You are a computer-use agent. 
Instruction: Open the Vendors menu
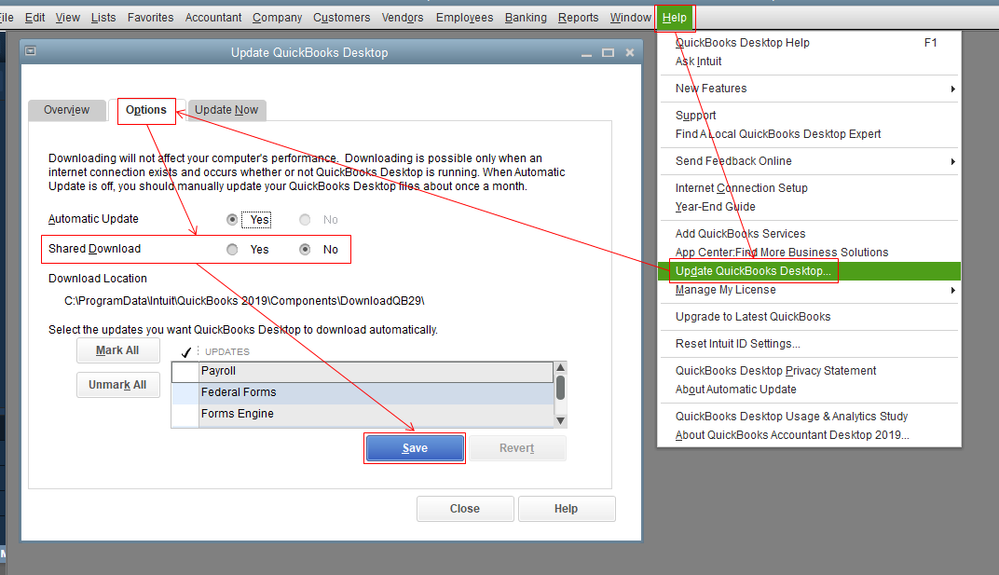pos(403,17)
